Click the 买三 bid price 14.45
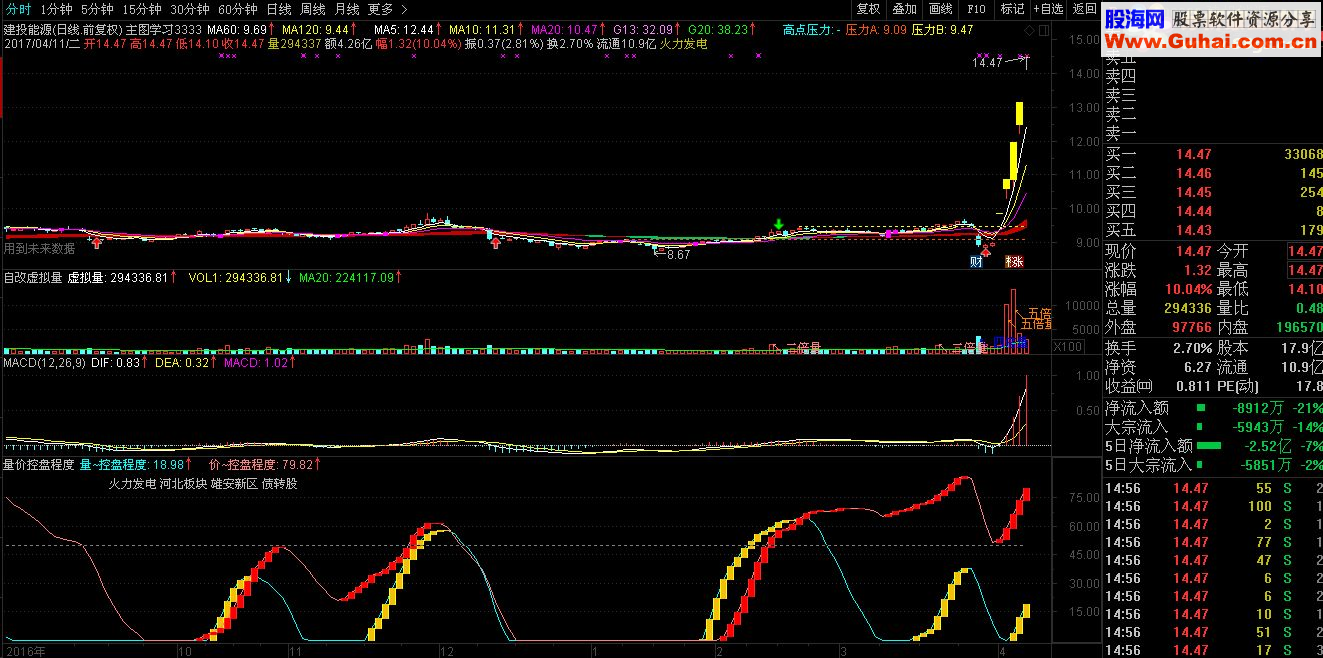 coord(1193,193)
